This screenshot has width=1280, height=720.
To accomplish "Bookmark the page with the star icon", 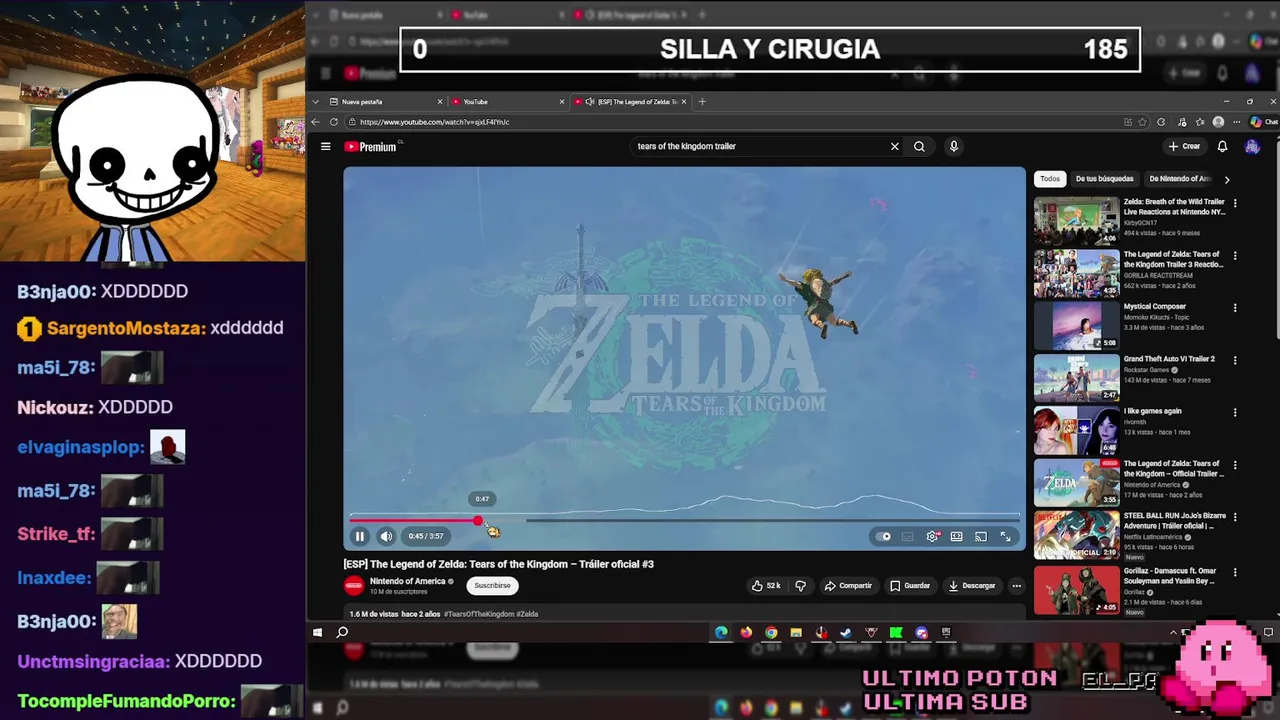I will coord(1144,122).
